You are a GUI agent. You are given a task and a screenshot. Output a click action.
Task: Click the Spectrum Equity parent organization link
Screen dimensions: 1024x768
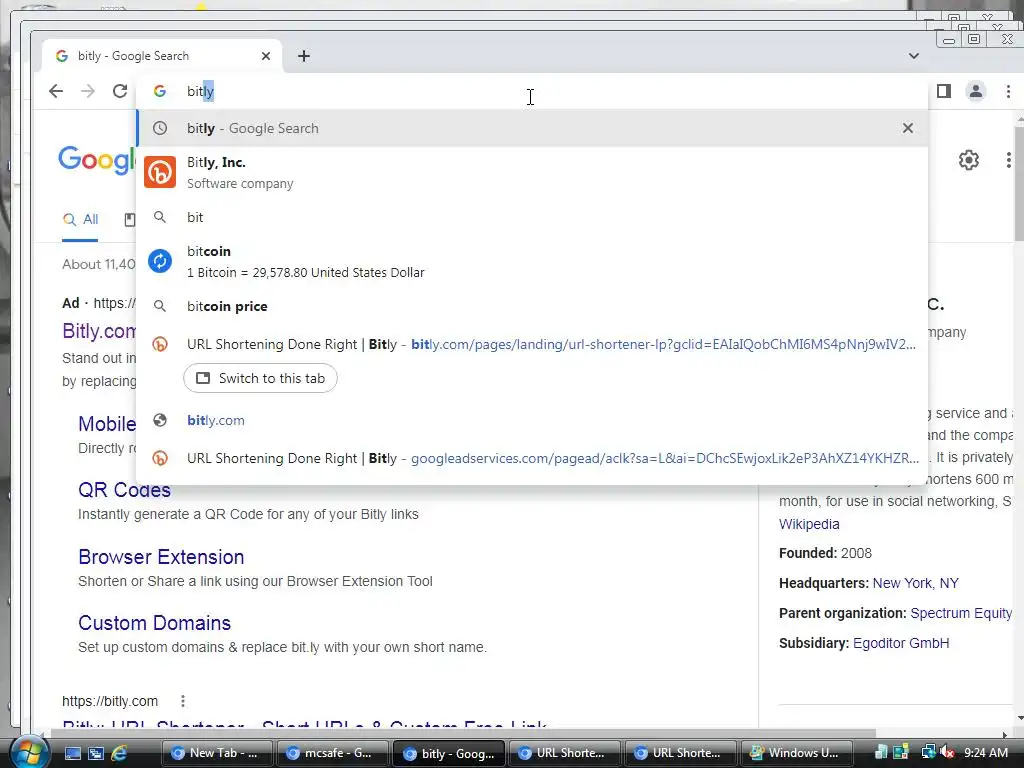pos(961,613)
